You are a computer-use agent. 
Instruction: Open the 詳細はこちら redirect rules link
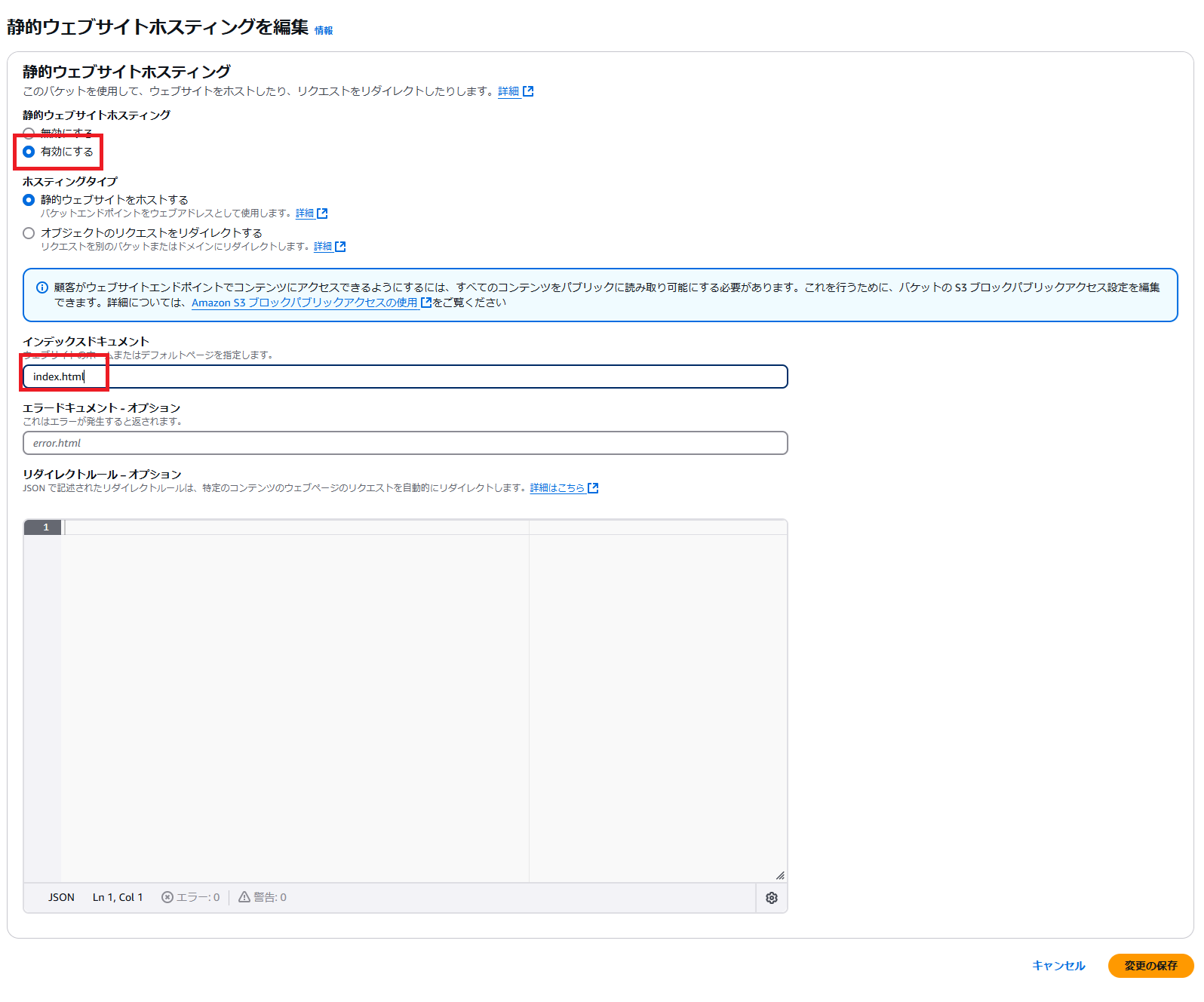click(x=557, y=488)
